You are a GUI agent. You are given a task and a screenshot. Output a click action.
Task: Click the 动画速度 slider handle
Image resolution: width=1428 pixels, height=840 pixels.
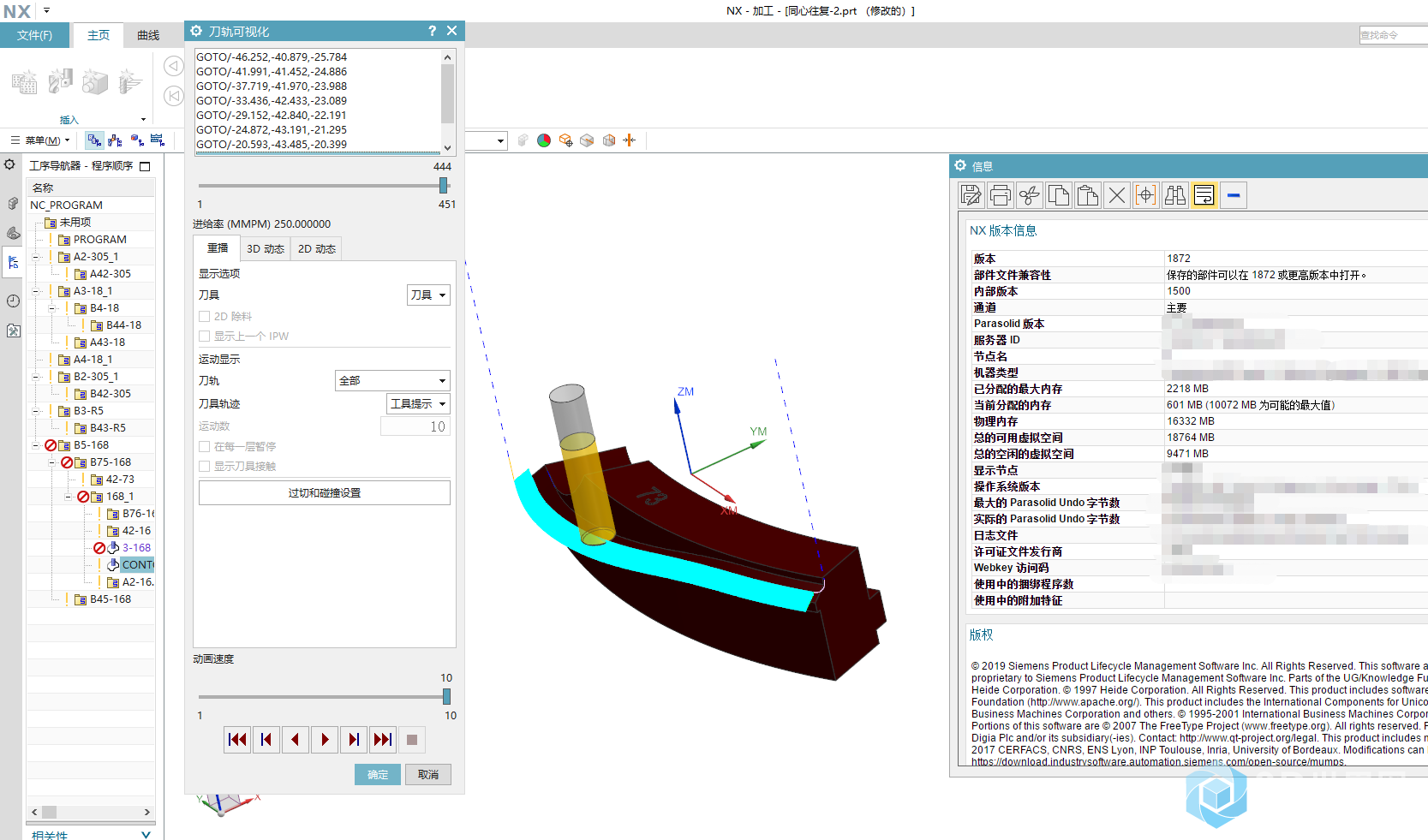(446, 697)
